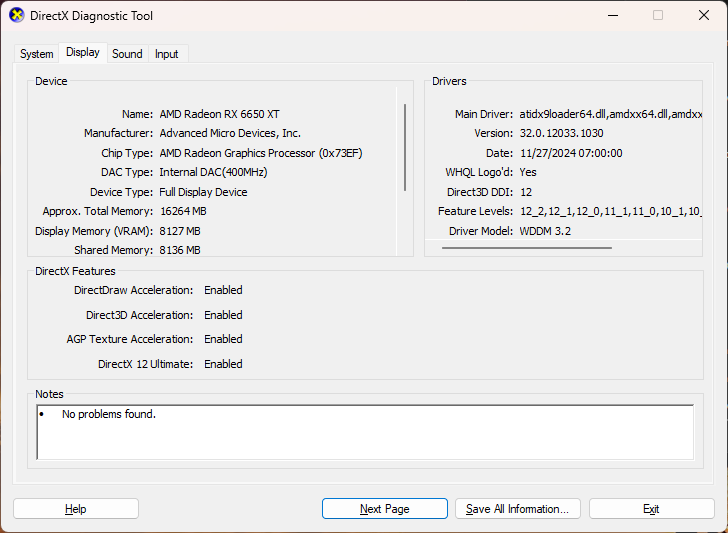Click the WHQL Logo'd Yes value
The image size is (728, 533).
[x=528, y=172]
